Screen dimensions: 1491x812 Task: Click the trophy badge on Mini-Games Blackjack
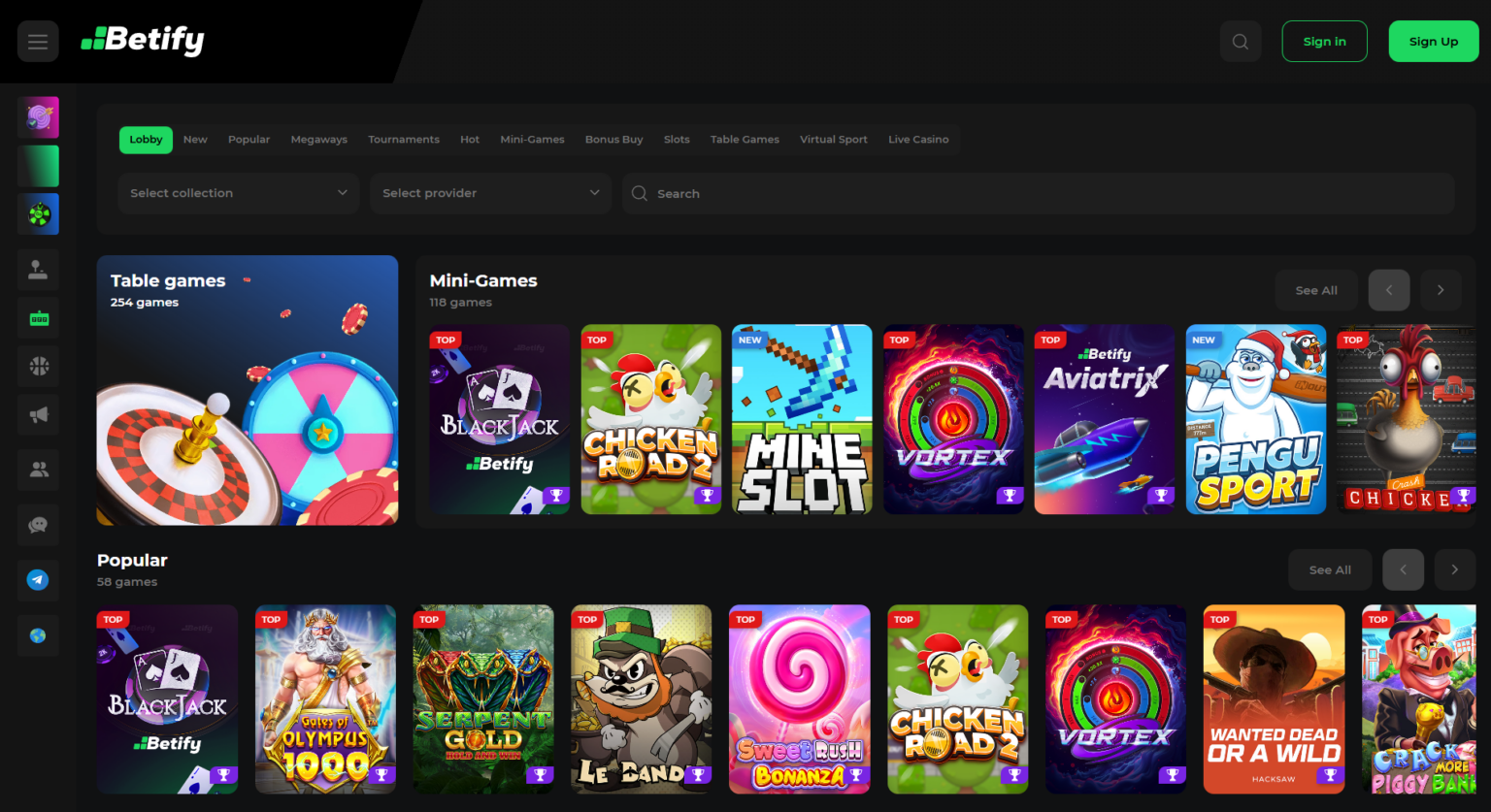tap(556, 496)
